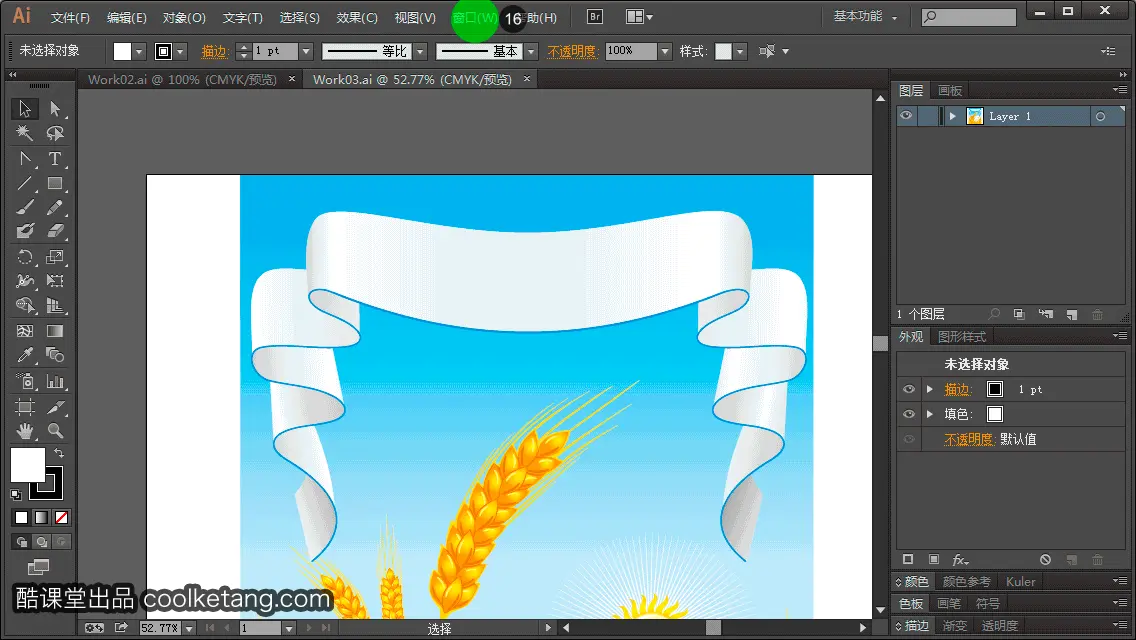Screen dimensions: 1136x640
Task: Select the Pencil tool
Action: click(x=55, y=208)
